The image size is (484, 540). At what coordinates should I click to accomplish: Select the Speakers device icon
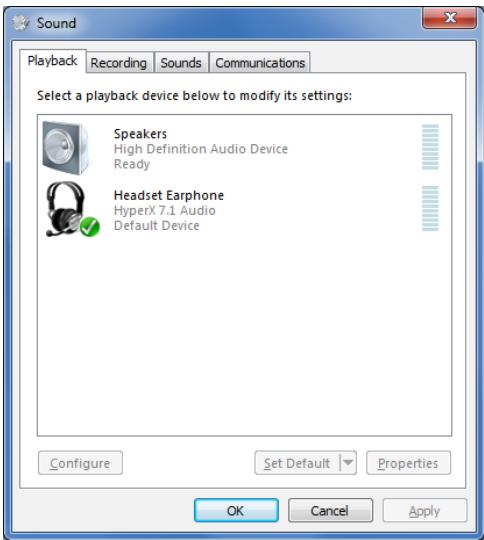tap(66, 148)
